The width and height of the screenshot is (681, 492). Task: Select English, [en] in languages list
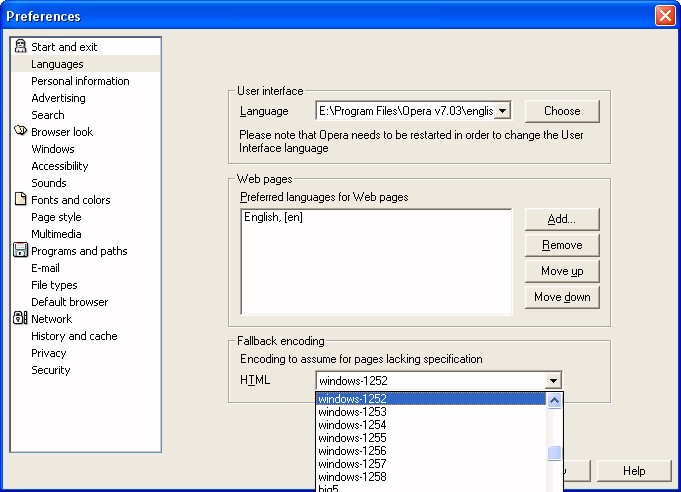pos(274,217)
